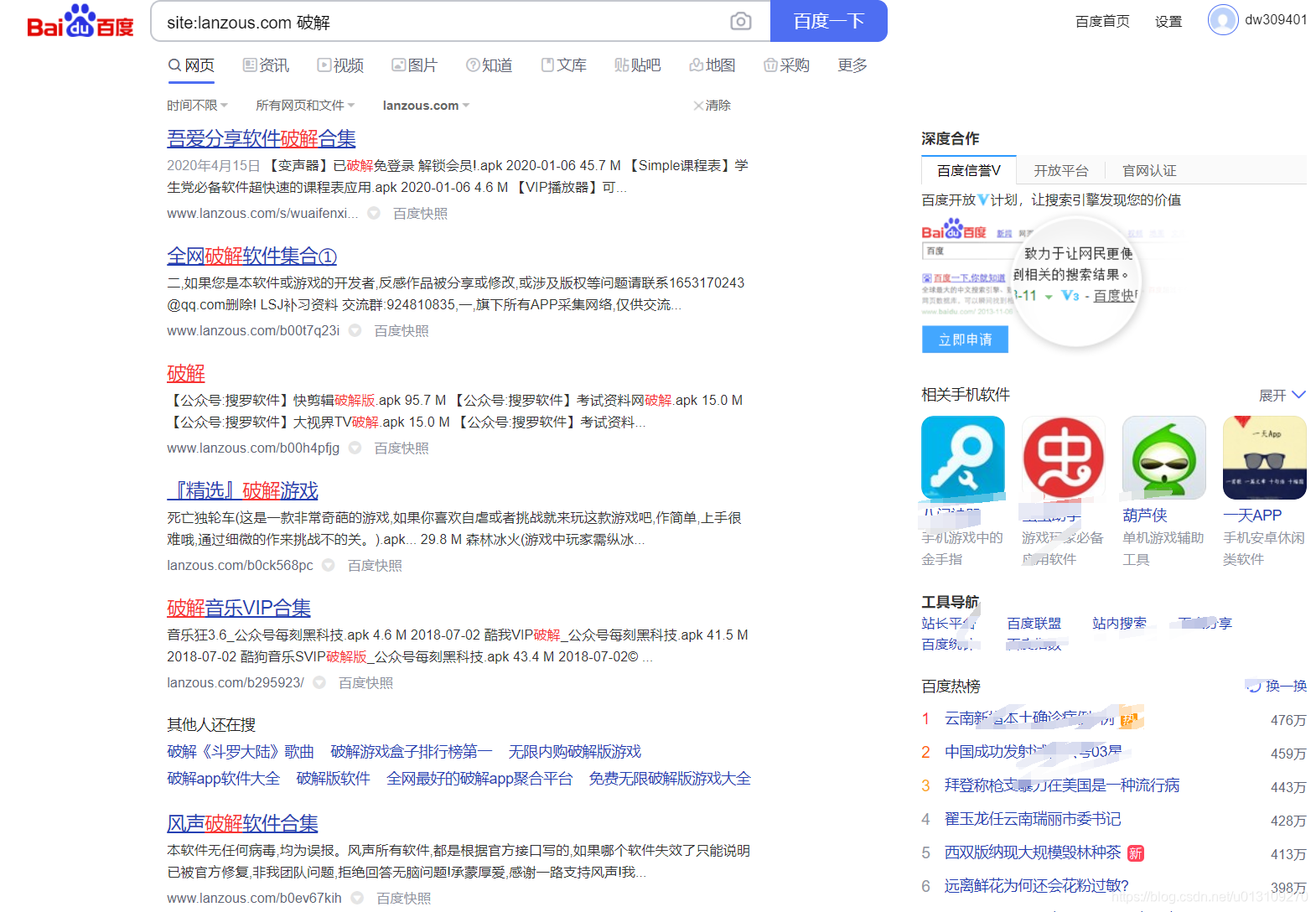Viewport: 1316px width, 912px height.
Task: Switch to 网页 tab
Action: click(x=191, y=65)
